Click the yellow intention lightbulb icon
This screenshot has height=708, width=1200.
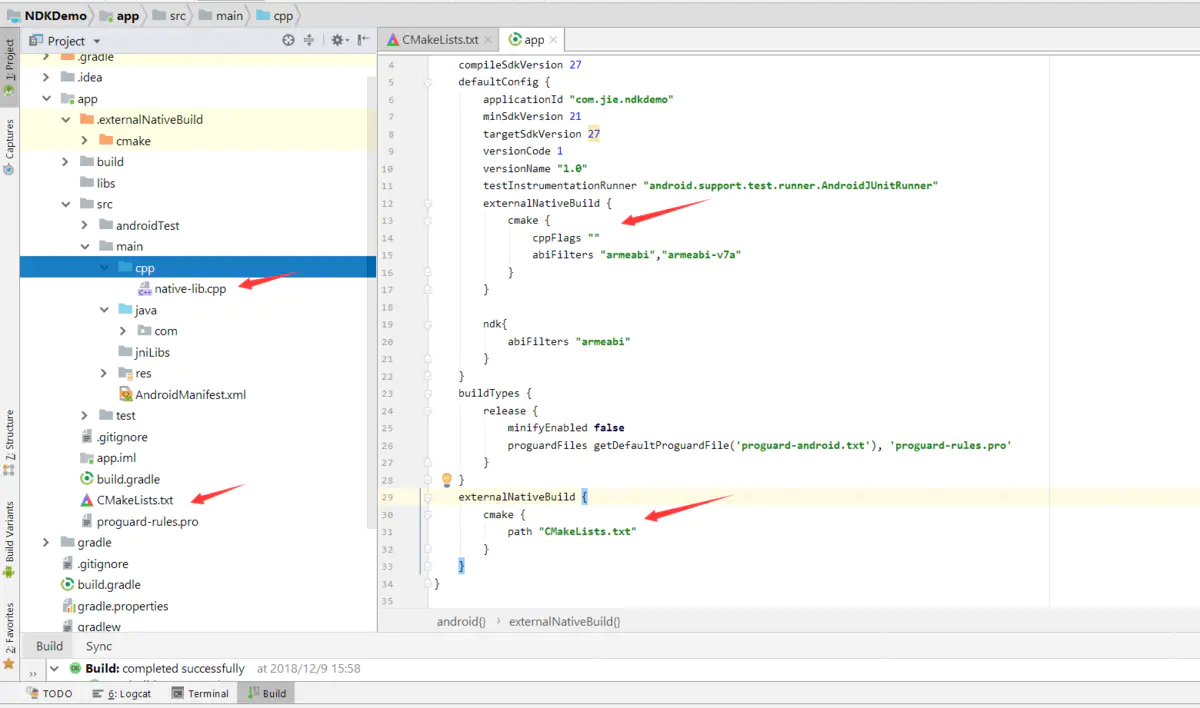click(447, 479)
